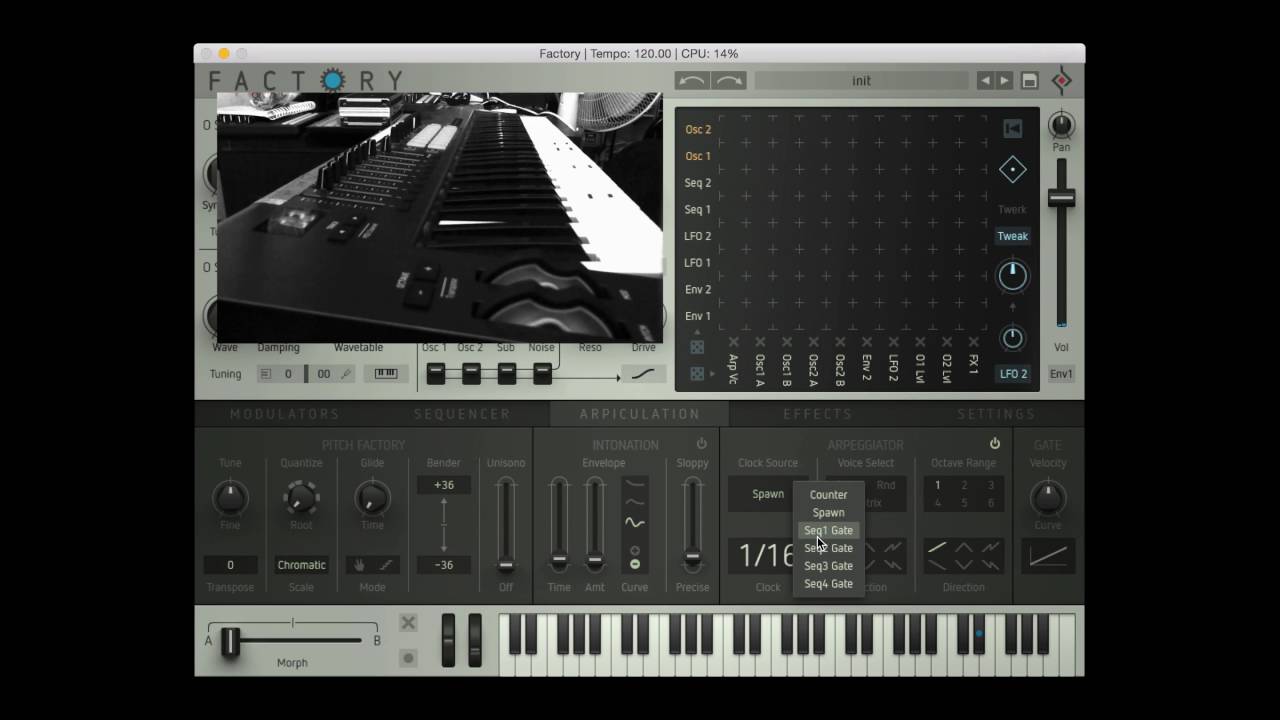Image resolution: width=1280 pixels, height=720 pixels.
Task: Click the X above Osc1 A column
Action: point(760,342)
